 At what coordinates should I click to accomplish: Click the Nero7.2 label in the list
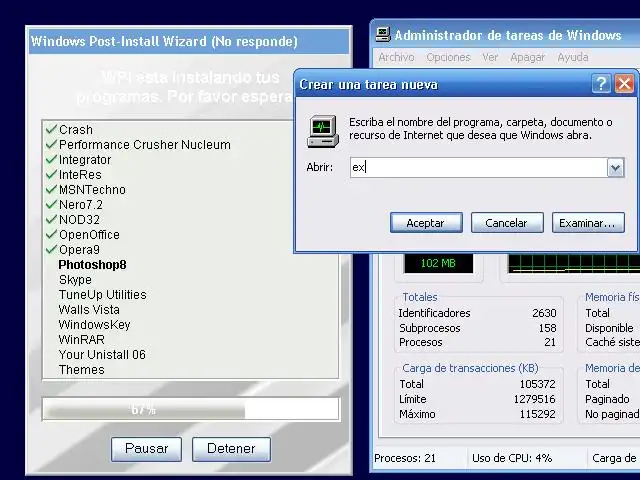pos(81,204)
